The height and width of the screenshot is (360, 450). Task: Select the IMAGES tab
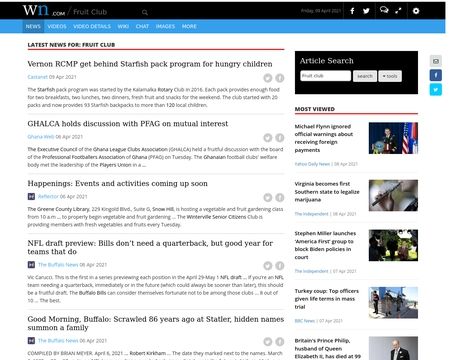point(165,26)
